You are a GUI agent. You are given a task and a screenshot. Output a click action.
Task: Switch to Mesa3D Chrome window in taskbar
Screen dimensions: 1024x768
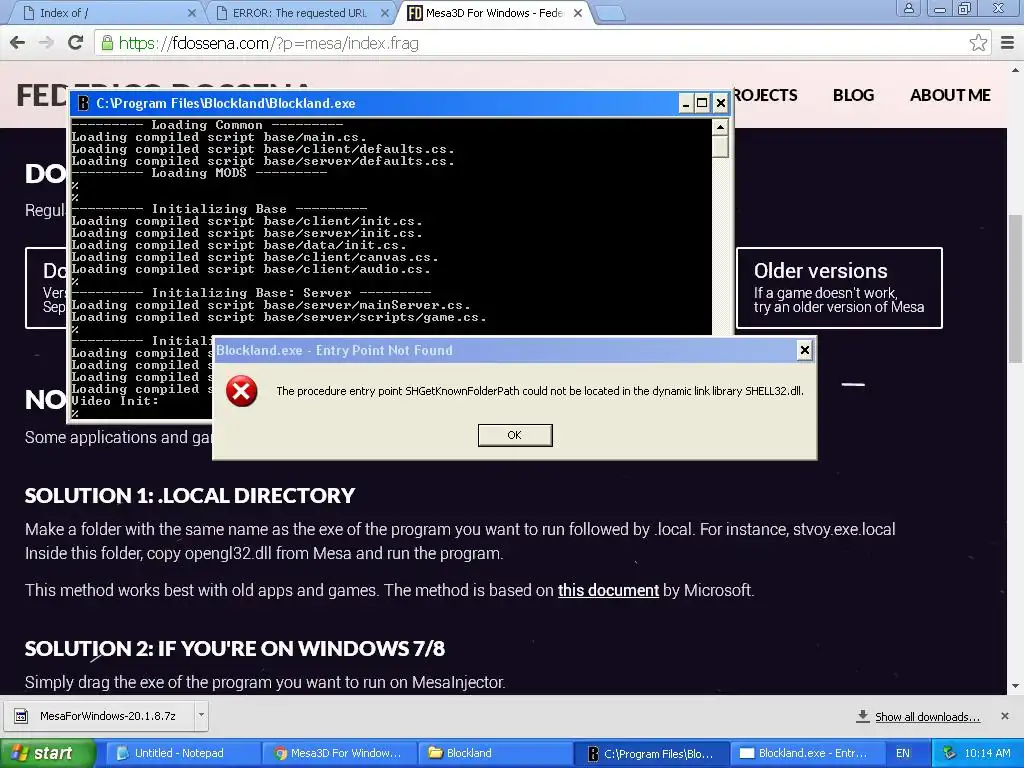(x=338, y=753)
